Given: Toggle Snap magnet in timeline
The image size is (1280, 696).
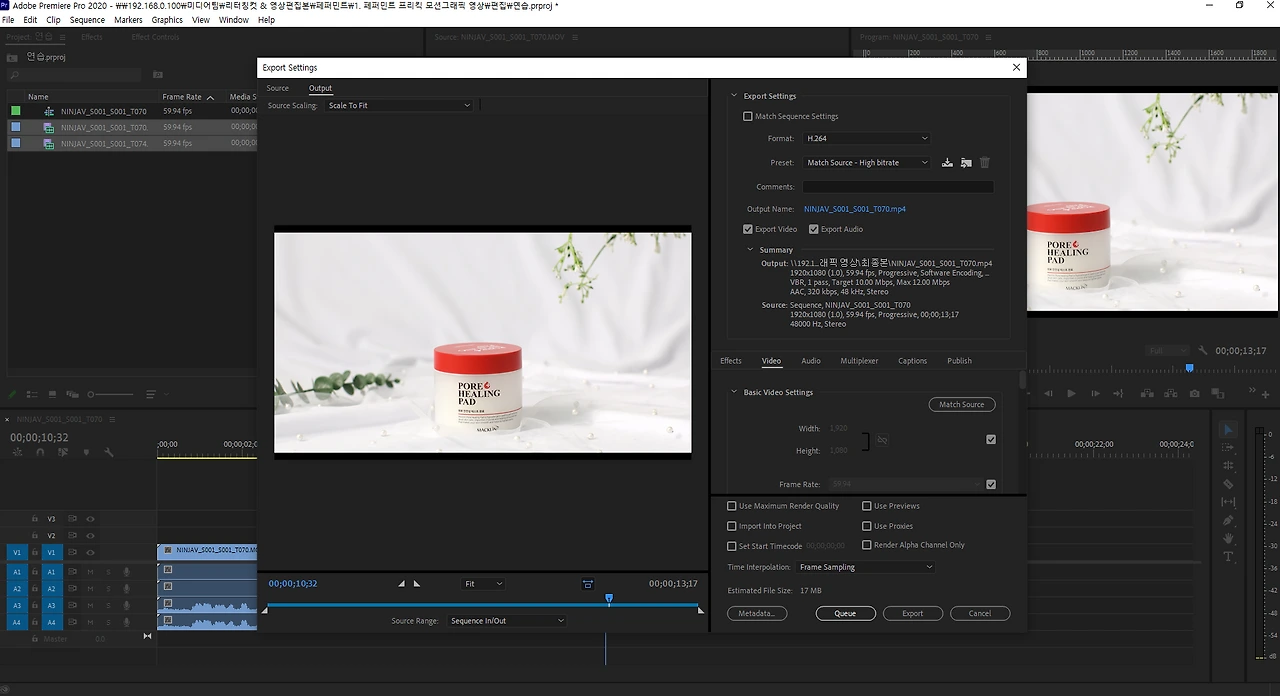Looking at the screenshot, I should click(40, 452).
